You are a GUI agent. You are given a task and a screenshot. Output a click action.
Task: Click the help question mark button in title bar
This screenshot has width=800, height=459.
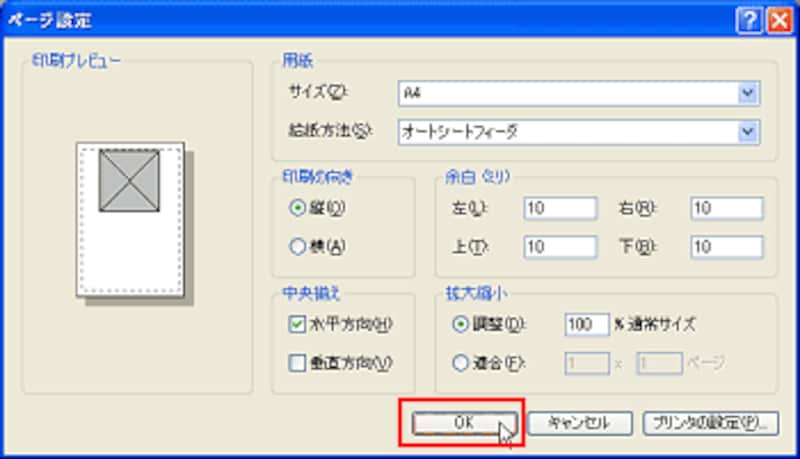[x=749, y=19]
